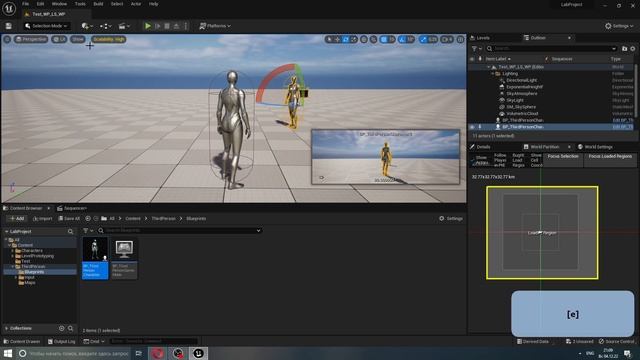
Task: Click the Search Blueprints input field
Action: [x=179, y=231]
